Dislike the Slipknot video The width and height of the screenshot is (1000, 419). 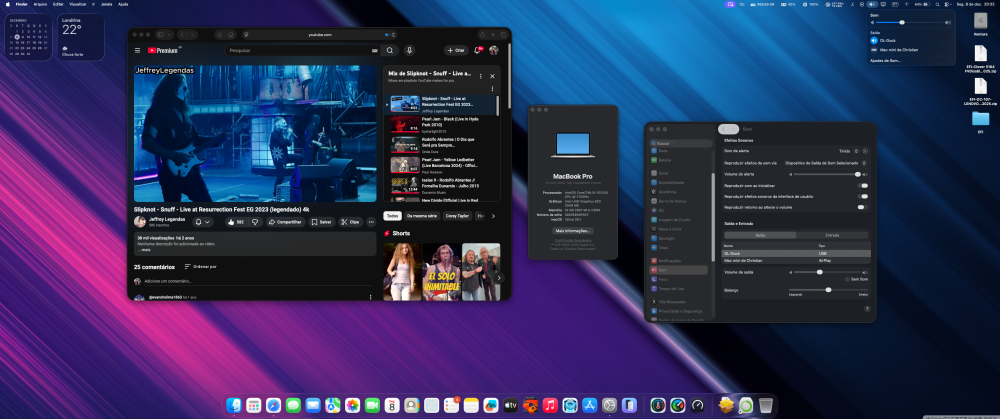(254, 222)
